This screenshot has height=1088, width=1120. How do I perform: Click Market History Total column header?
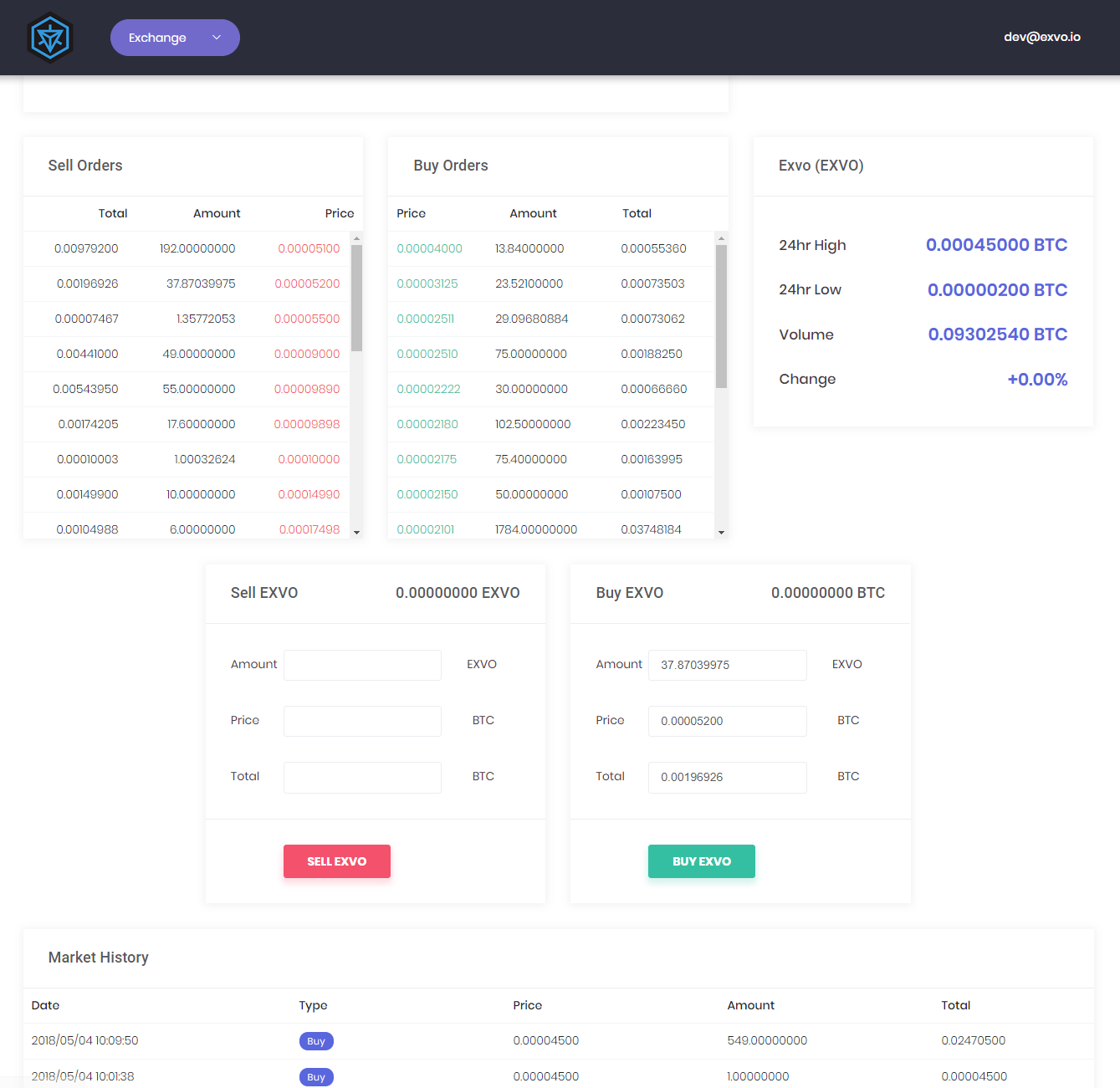click(x=956, y=1005)
